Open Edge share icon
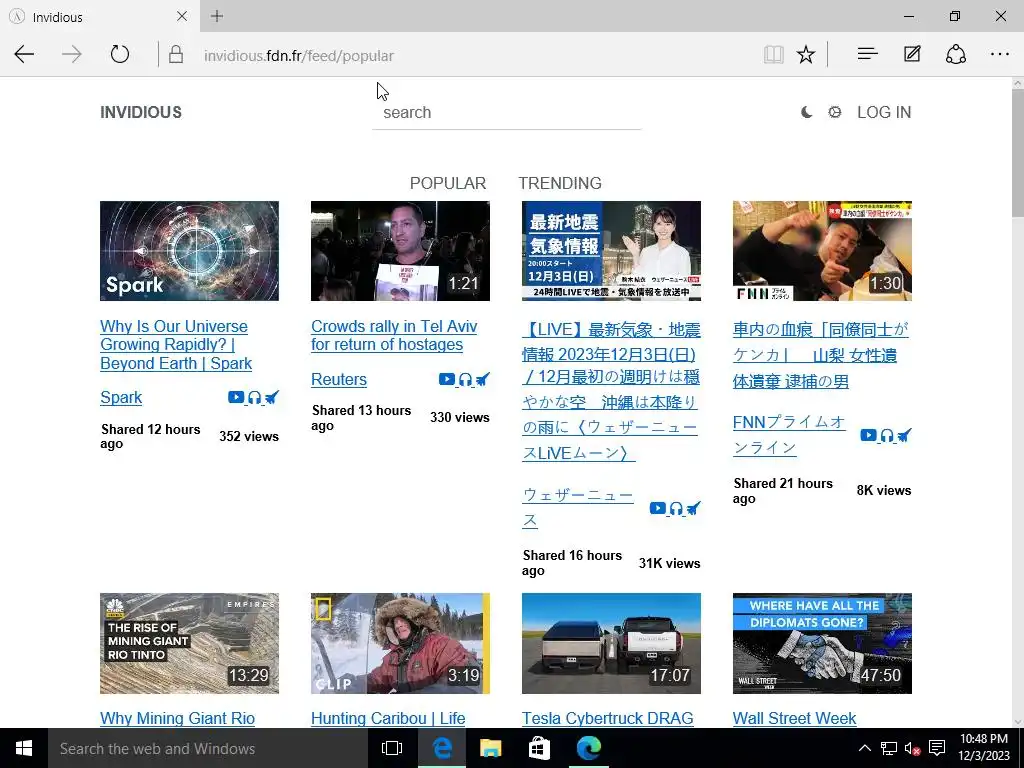1024x768 pixels. [956, 54]
